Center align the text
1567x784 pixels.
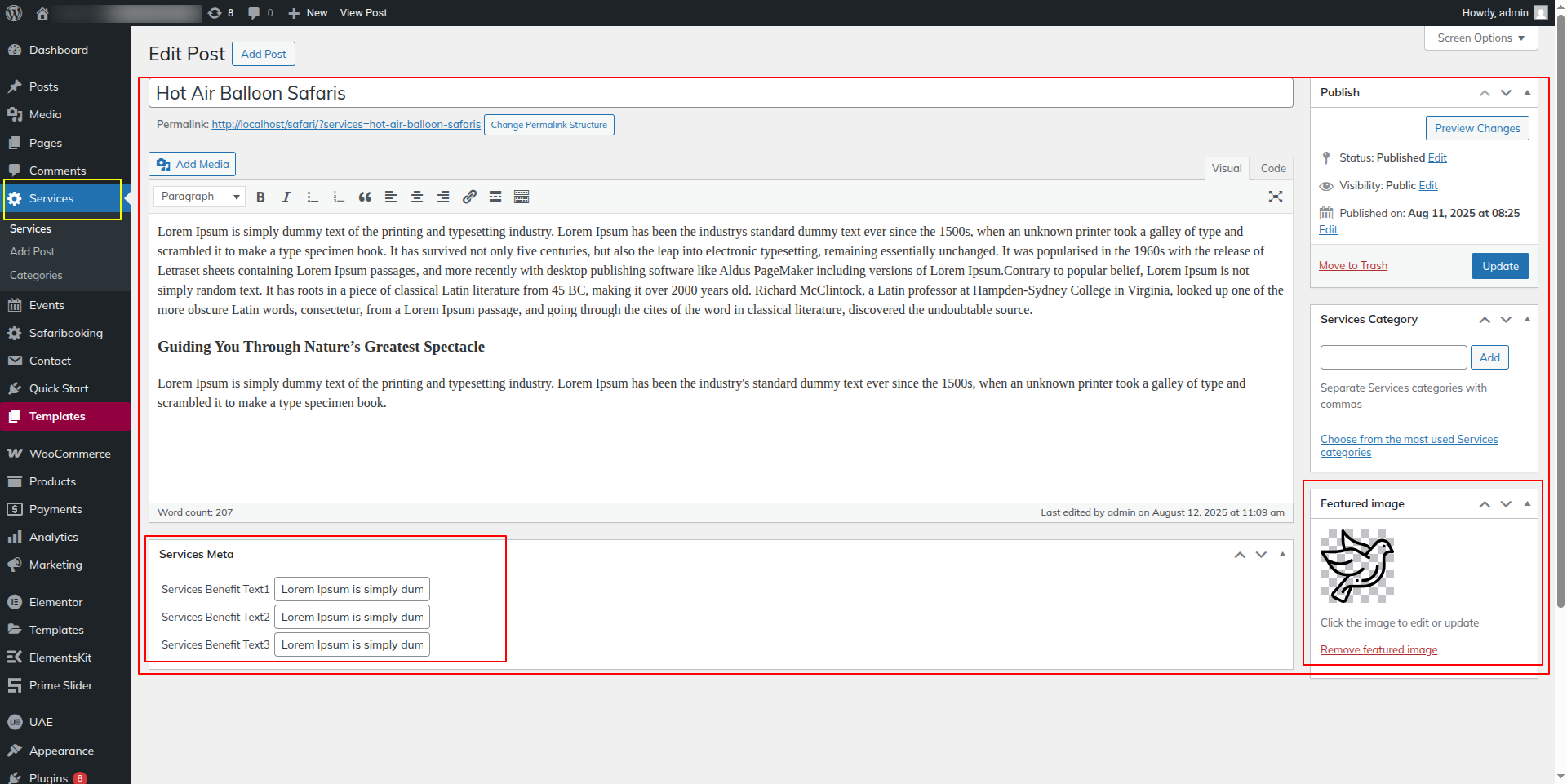[x=417, y=197]
